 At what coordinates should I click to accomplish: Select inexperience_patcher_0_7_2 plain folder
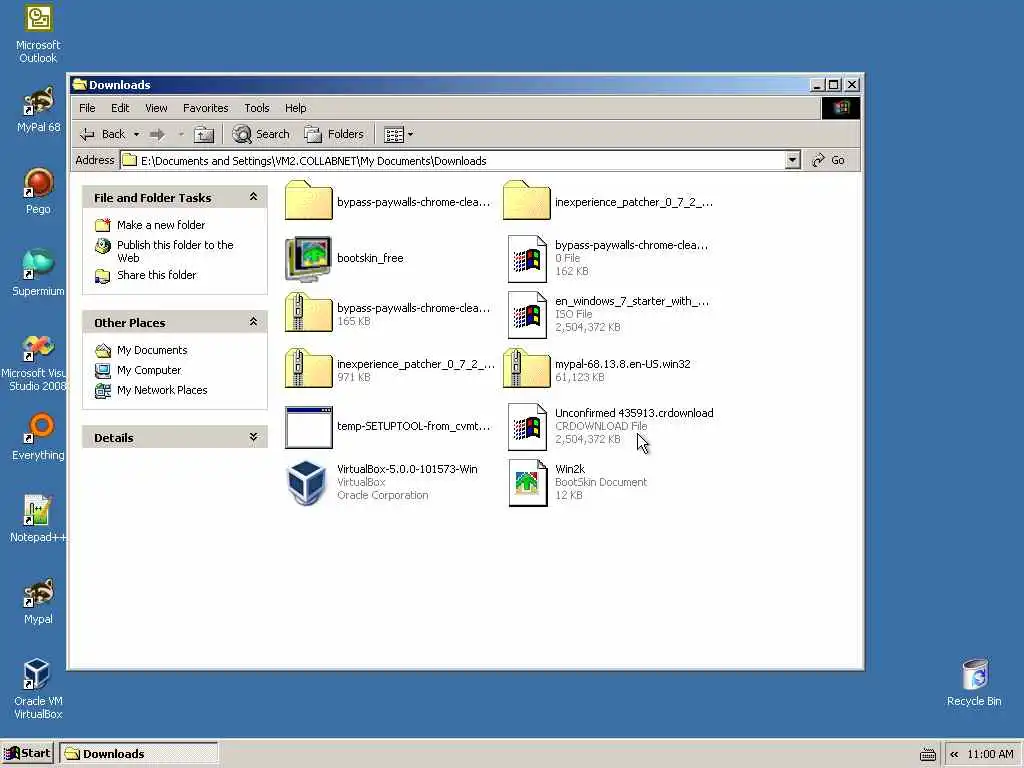tap(608, 201)
